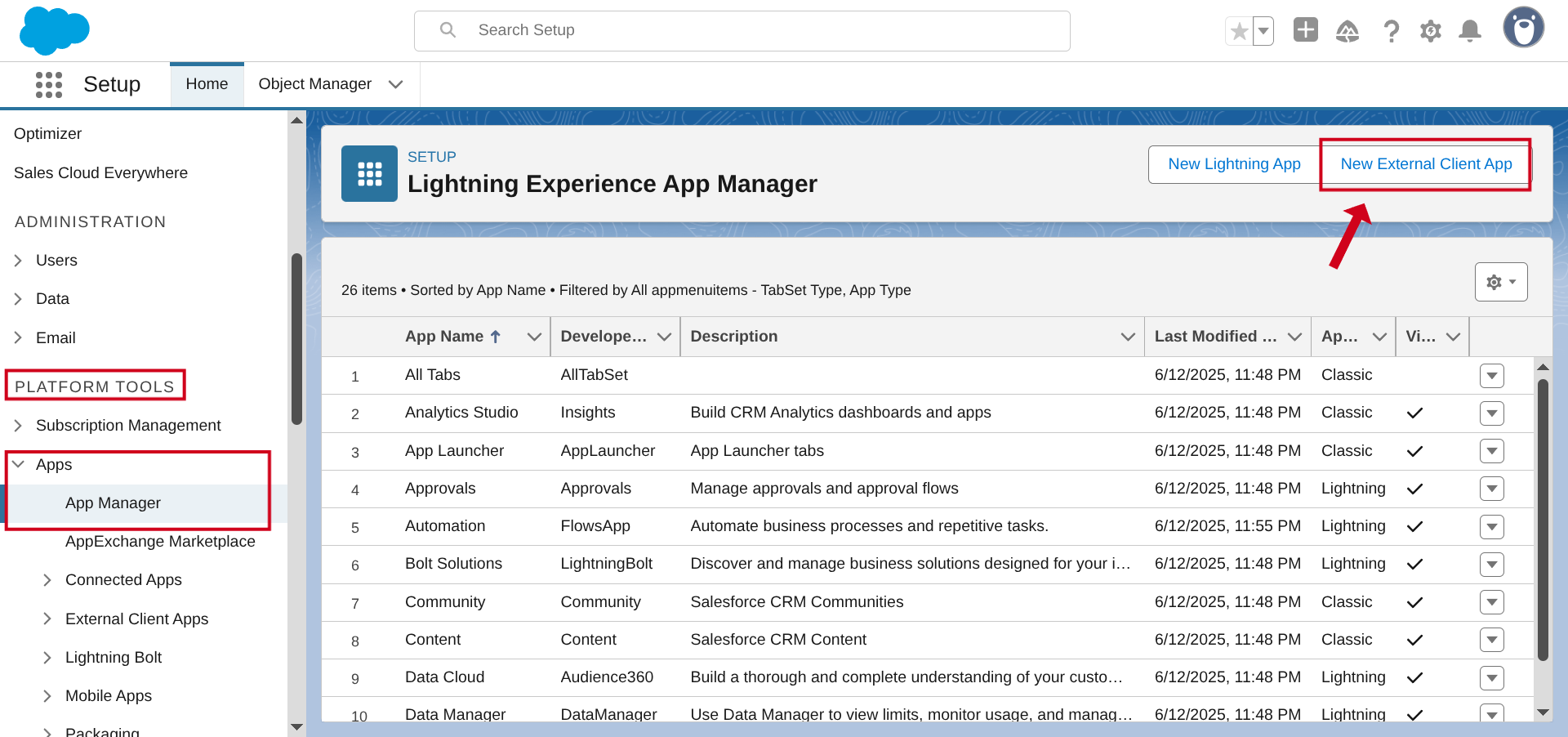The height and width of the screenshot is (737, 1568).
Task: Click the sidebar scroll down arrow
Action: (296, 726)
